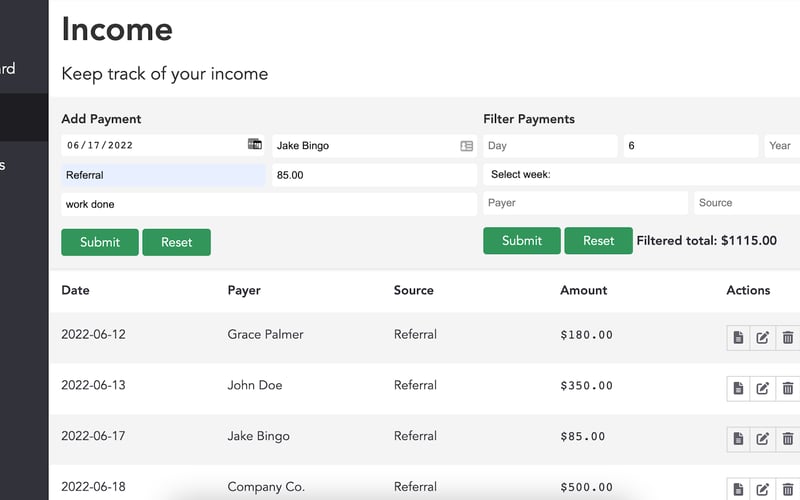This screenshot has width=800, height=500.
Task: Click Filtered total: $1115.00 text
Action: point(707,241)
